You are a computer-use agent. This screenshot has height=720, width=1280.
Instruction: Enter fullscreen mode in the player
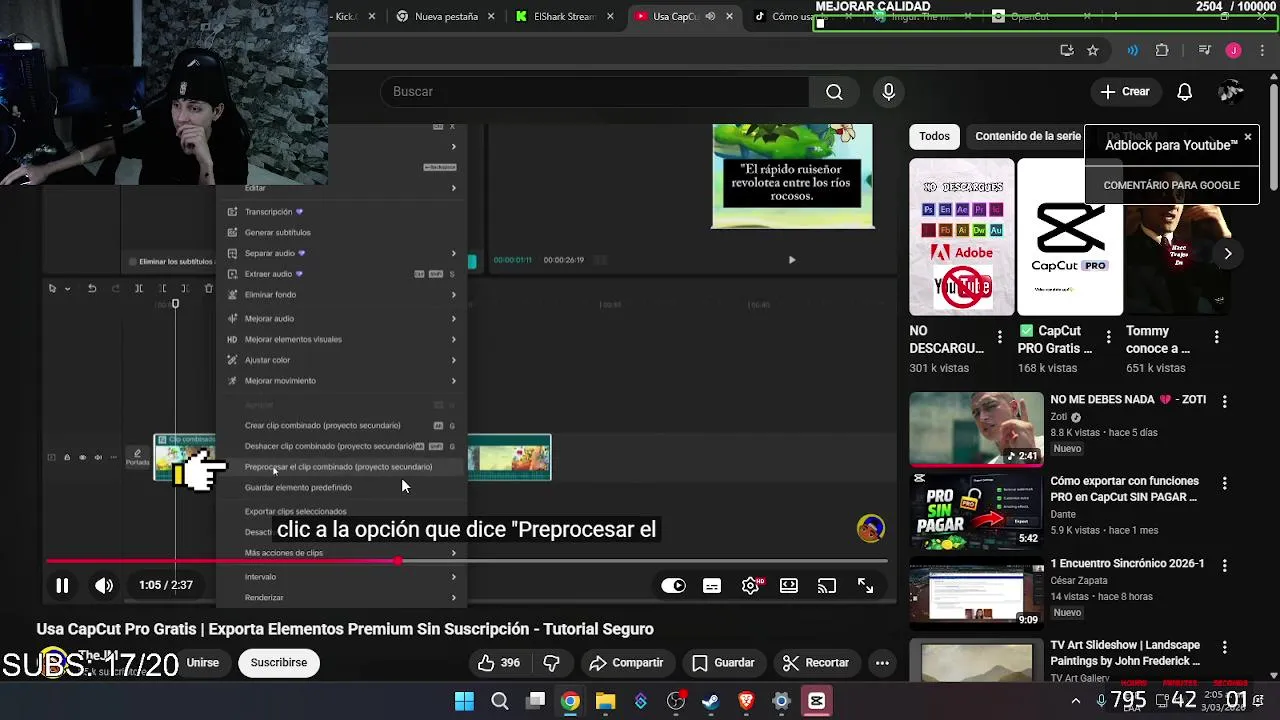pos(866,586)
